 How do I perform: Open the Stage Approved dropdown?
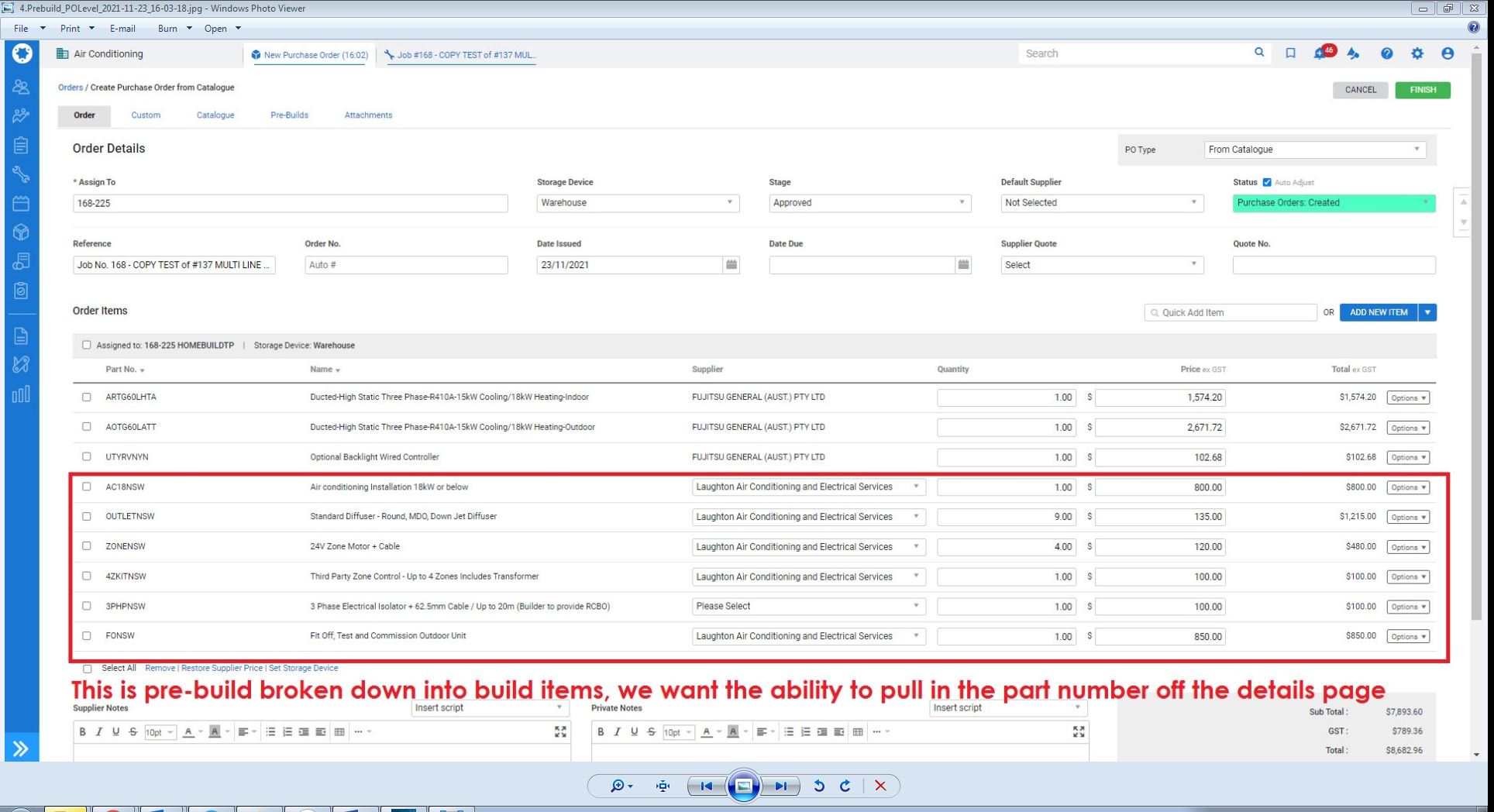click(869, 203)
